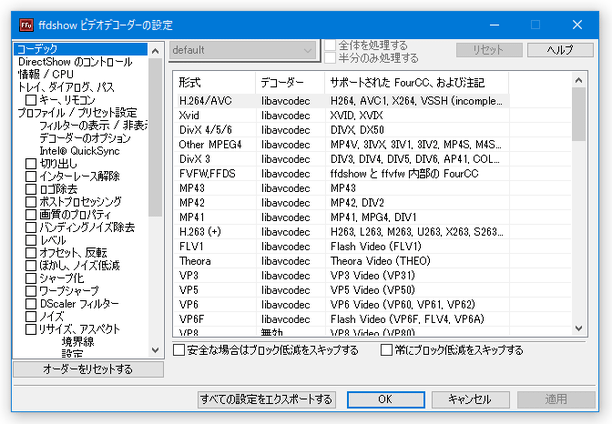Open DirectShow のコントロール page
The height and width of the screenshot is (424, 612).
pos(75,62)
